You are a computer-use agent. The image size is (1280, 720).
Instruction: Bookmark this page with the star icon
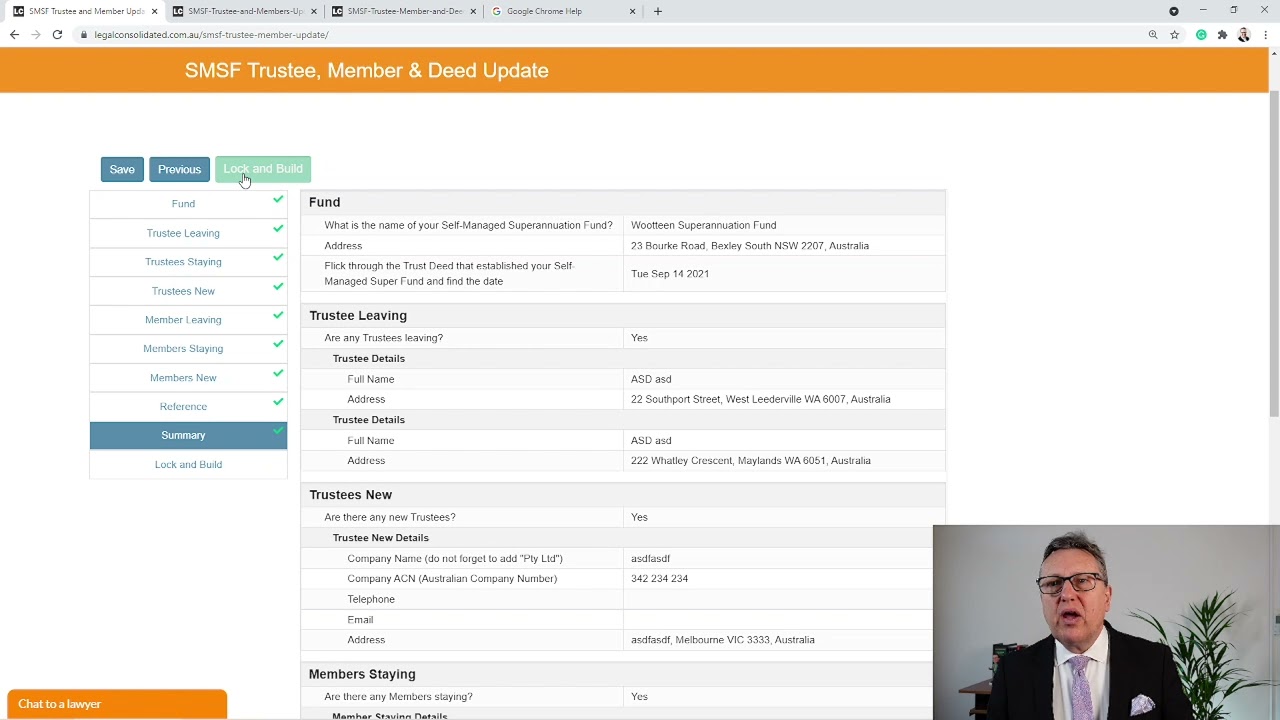(x=1175, y=35)
